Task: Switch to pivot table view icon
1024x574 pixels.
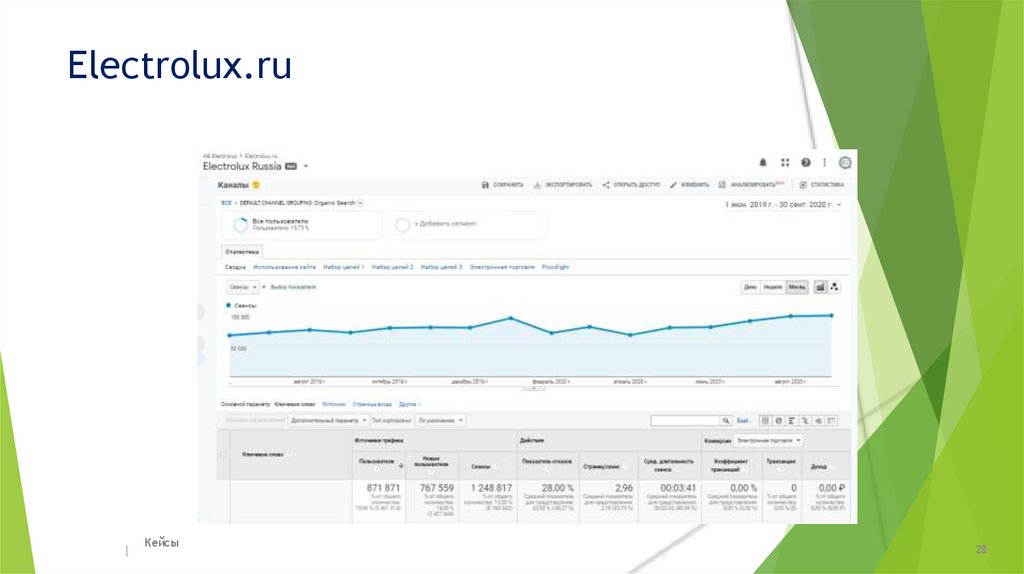Action: (831, 421)
